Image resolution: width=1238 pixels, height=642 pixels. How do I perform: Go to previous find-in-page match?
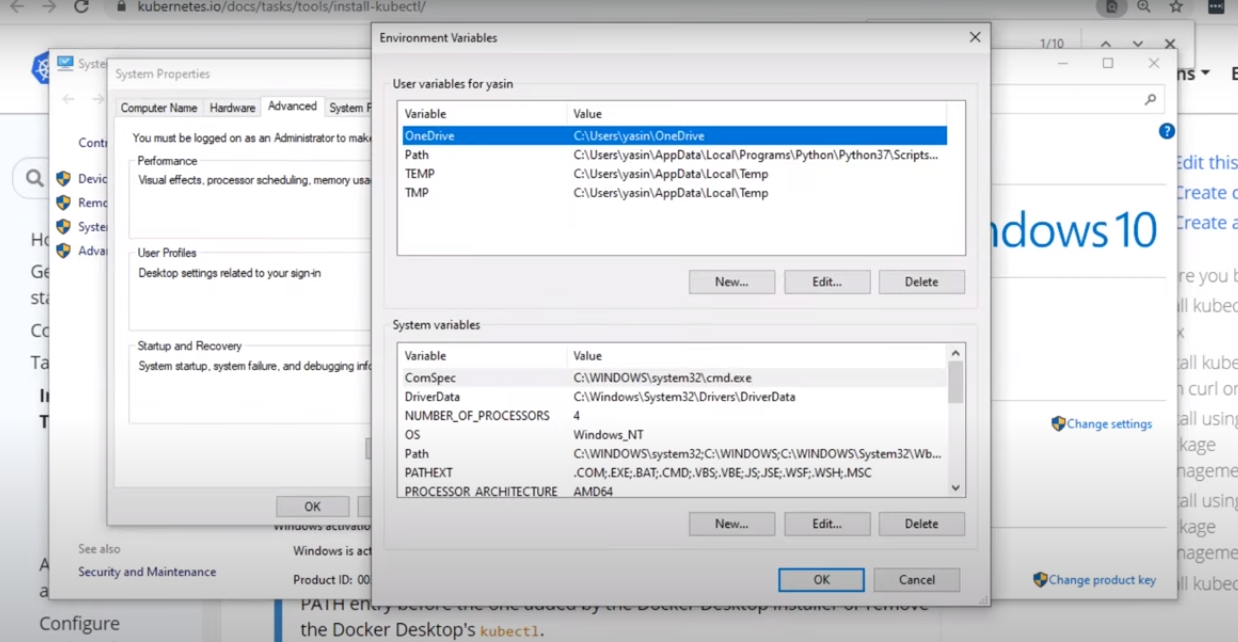click(1105, 44)
